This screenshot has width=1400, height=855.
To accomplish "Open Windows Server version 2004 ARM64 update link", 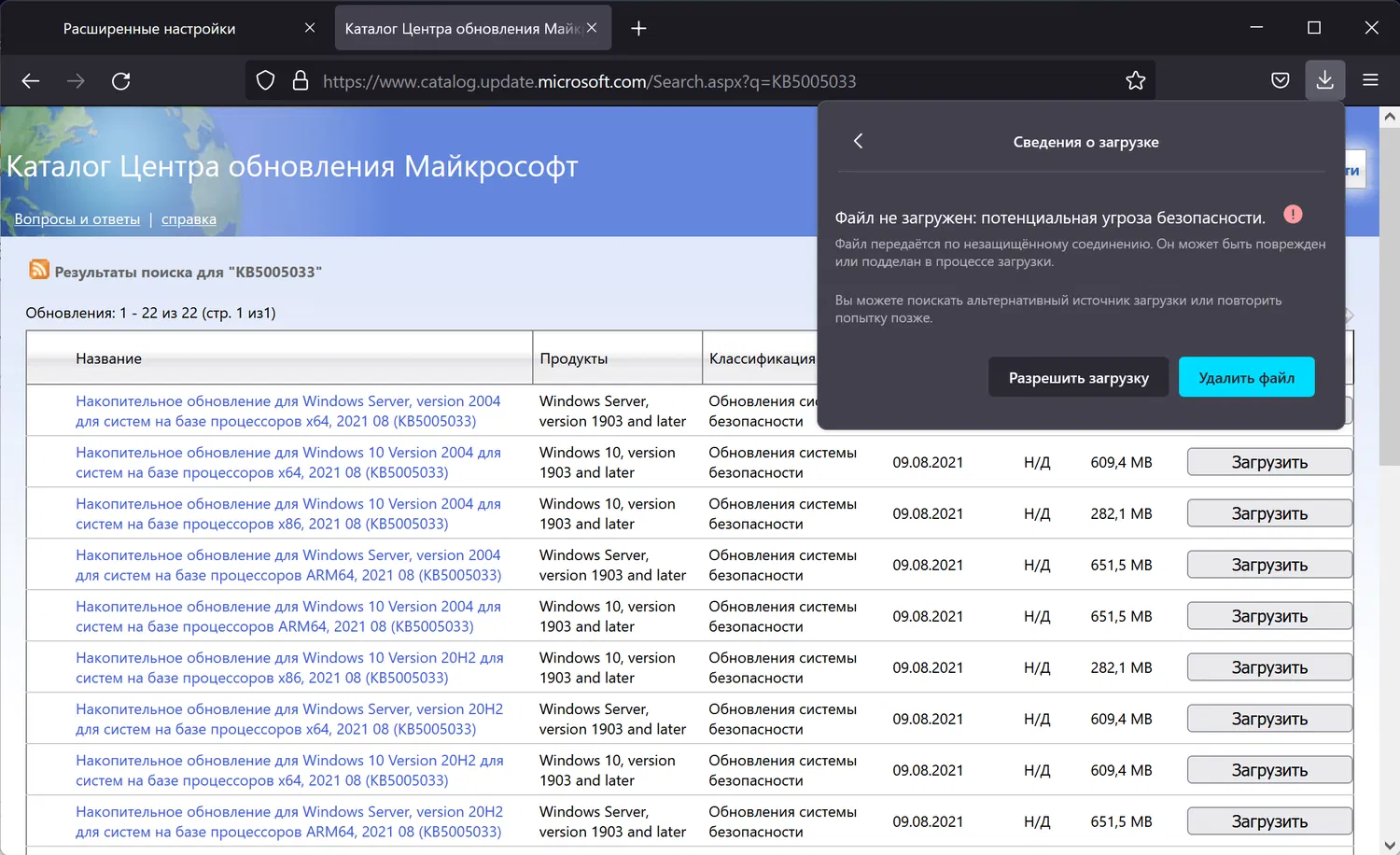I will pyautogui.click(x=288, y=565).
